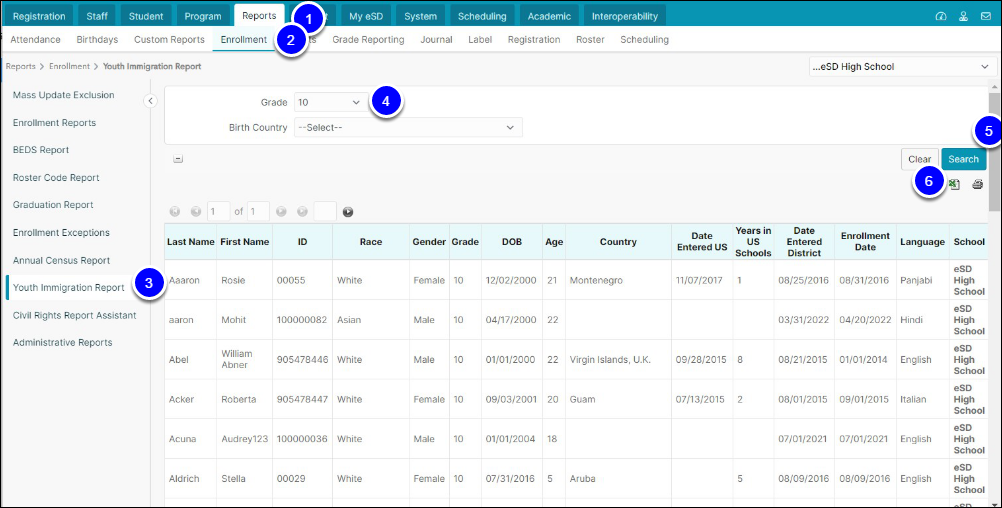This screenshot has width=1002, height=508.
Task: Go to the first results page
Action: point(174,212)
